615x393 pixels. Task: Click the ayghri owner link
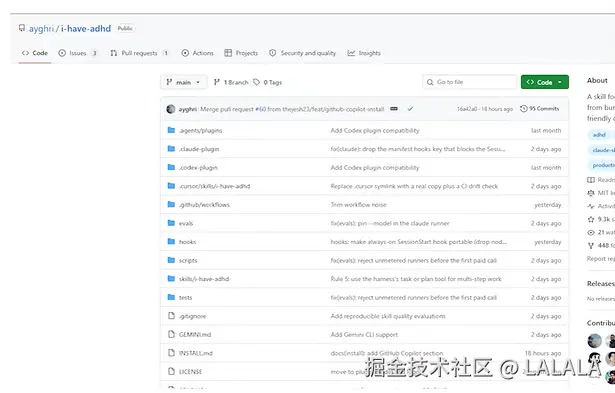click(x=41, y=29)
